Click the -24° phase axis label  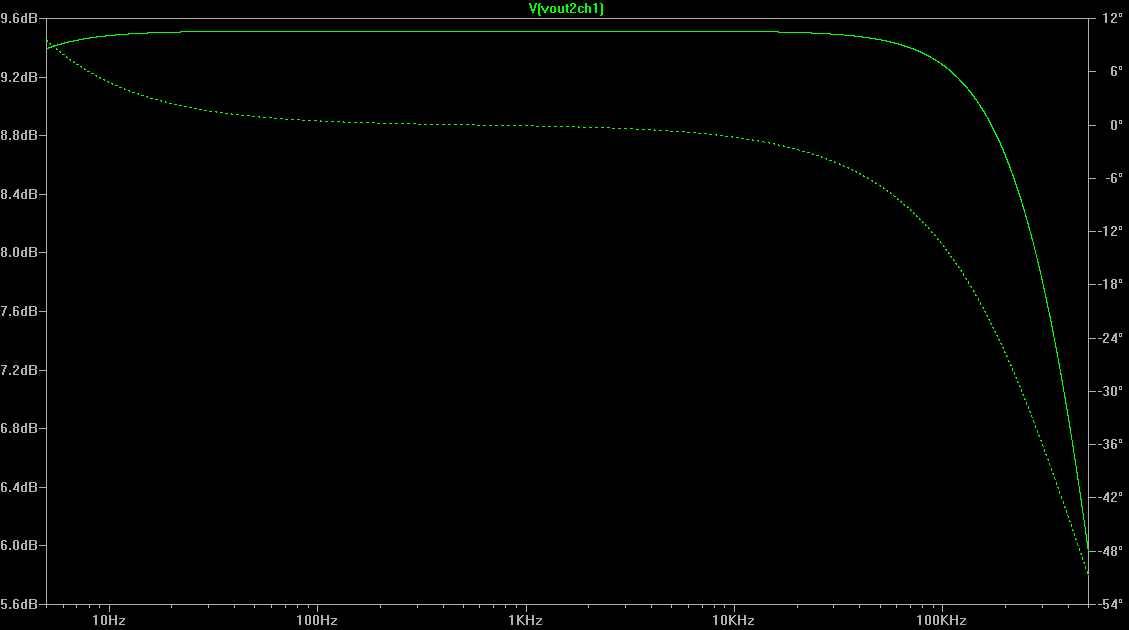(x=1111, y=338)
